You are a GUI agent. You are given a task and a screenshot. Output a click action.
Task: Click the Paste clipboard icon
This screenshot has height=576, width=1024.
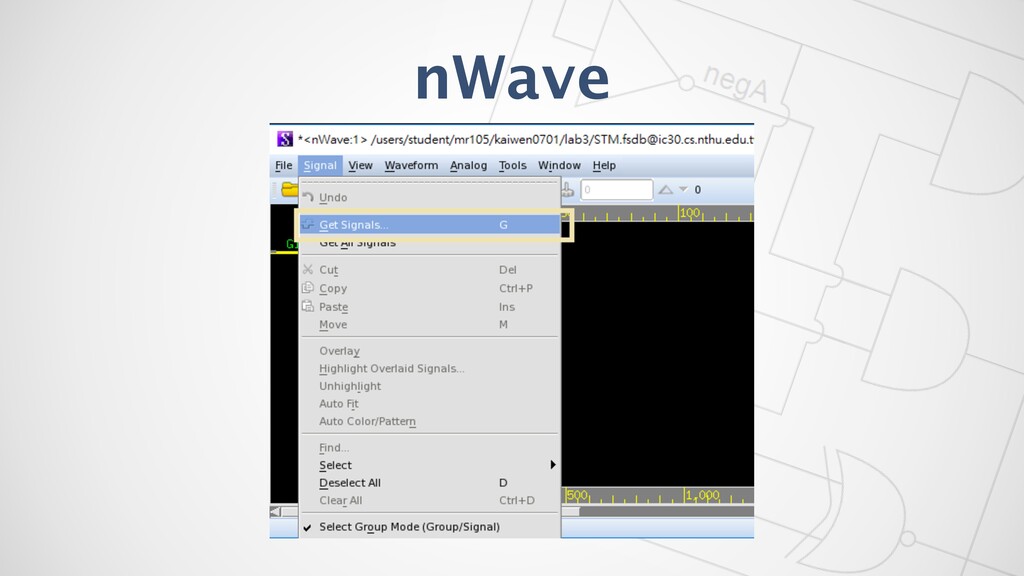coord(308,306)
